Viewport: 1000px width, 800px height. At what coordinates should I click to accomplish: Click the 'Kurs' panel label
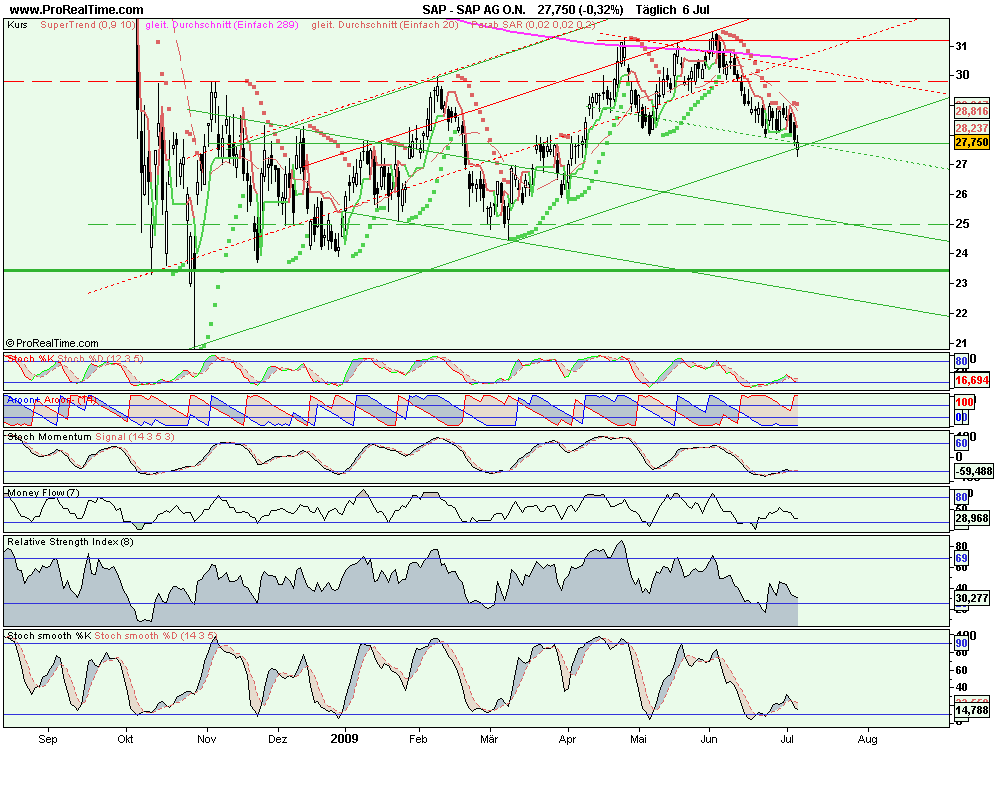[17, 25]
